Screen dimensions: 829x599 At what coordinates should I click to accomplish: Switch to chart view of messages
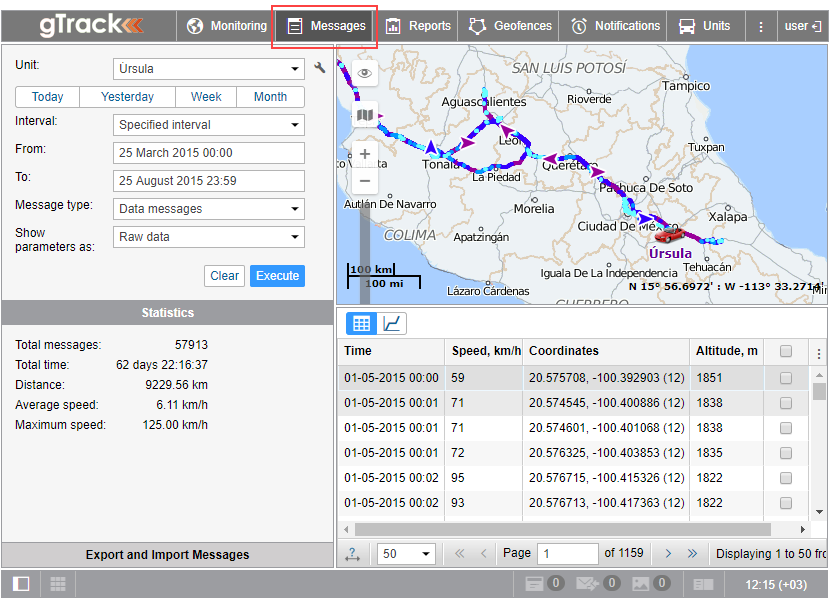(x=393, y=323)
